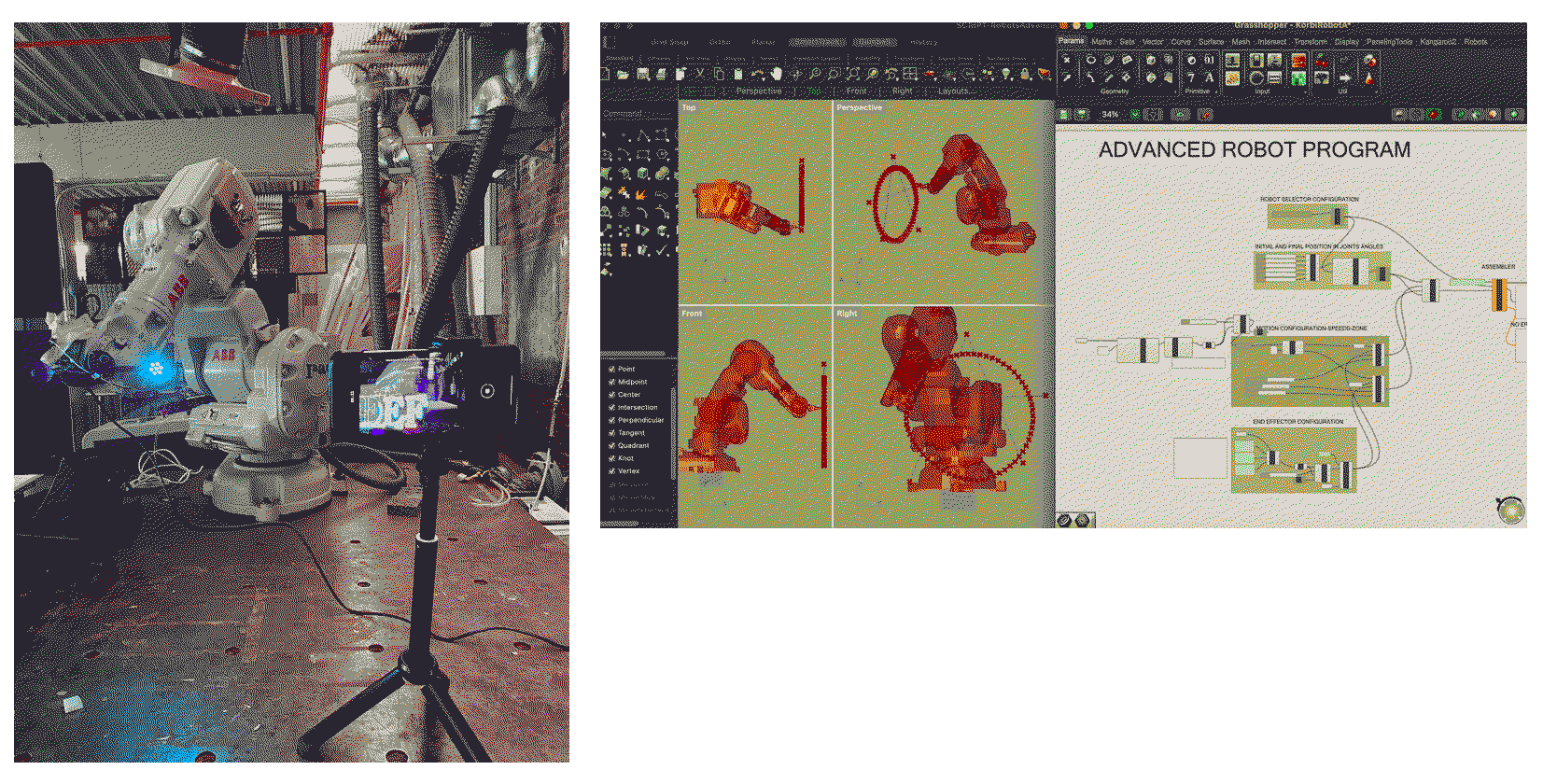Undo with the curved arrow icon
1557x784 pixels.
pos(757,75)
